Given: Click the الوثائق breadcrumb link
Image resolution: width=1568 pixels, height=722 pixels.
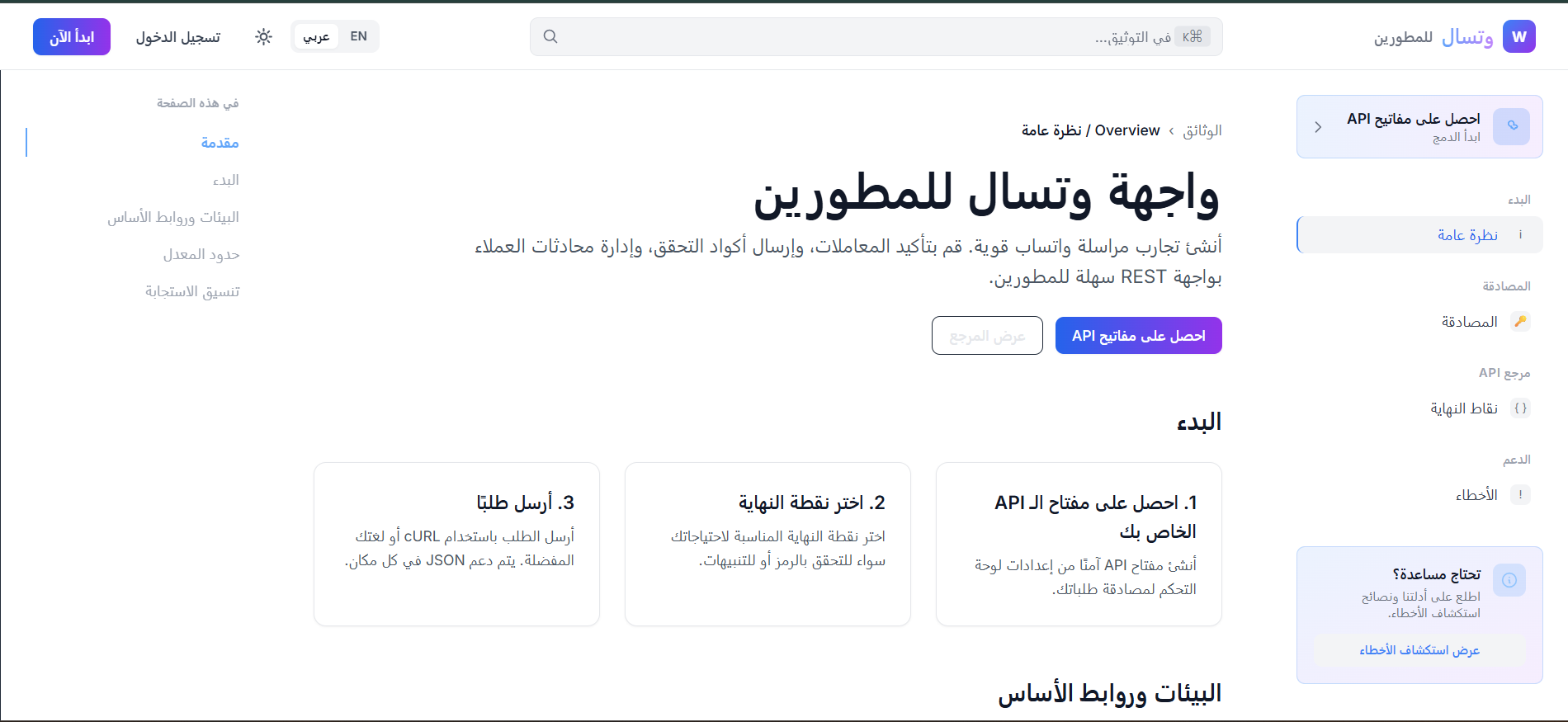Looking at the screenshot, I should pyautogui.click(x=1202, y=130).
